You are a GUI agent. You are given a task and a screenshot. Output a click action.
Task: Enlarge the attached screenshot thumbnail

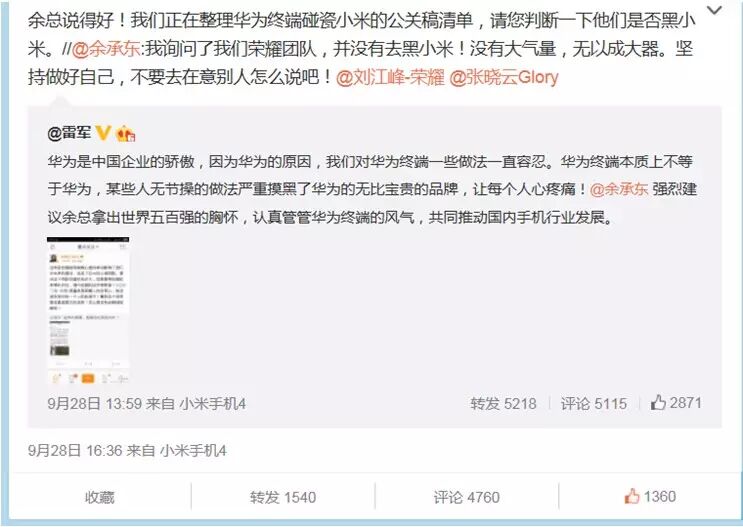pos(88,310)
